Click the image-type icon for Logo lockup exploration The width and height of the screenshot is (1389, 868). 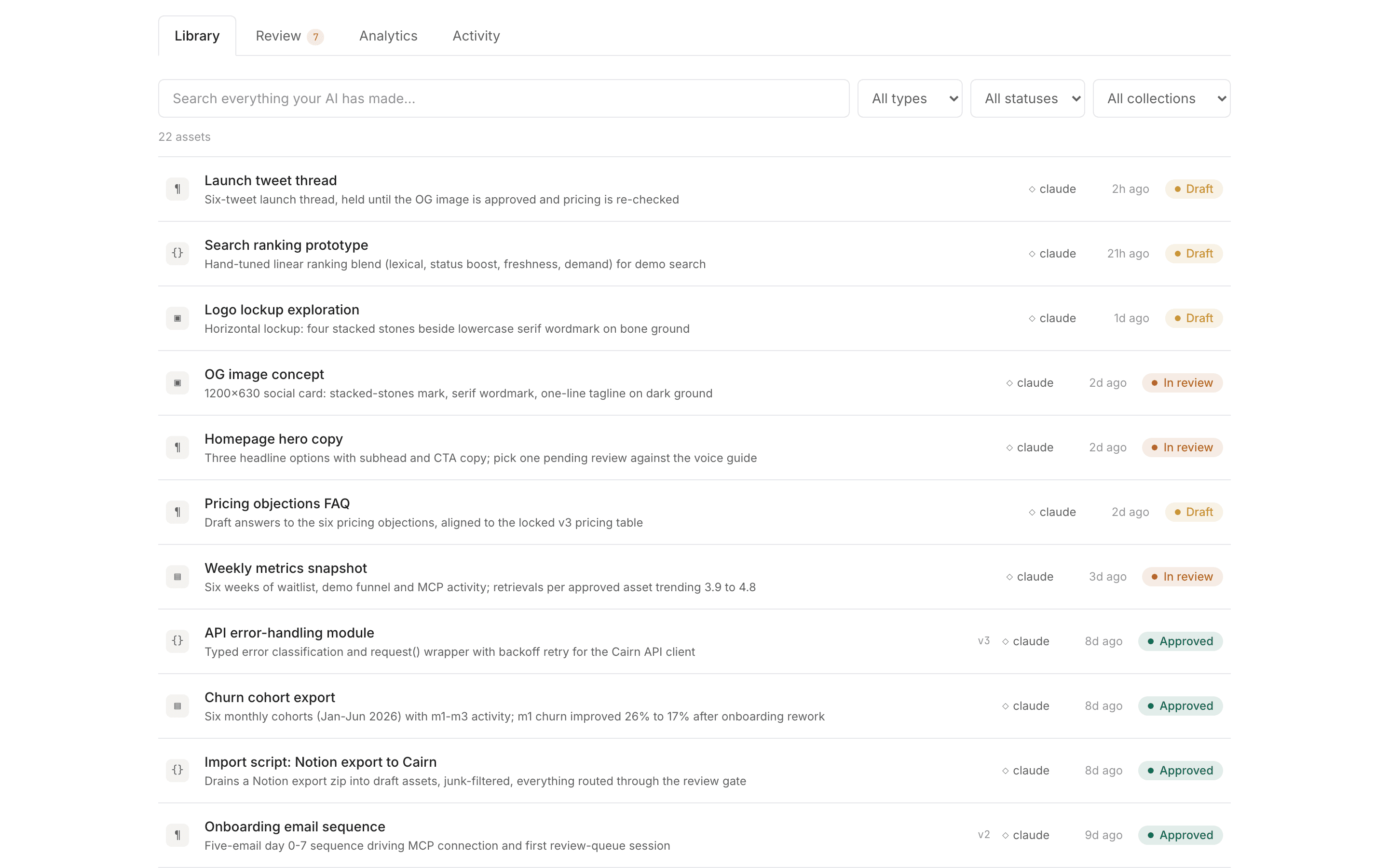[x=177, y=318]
